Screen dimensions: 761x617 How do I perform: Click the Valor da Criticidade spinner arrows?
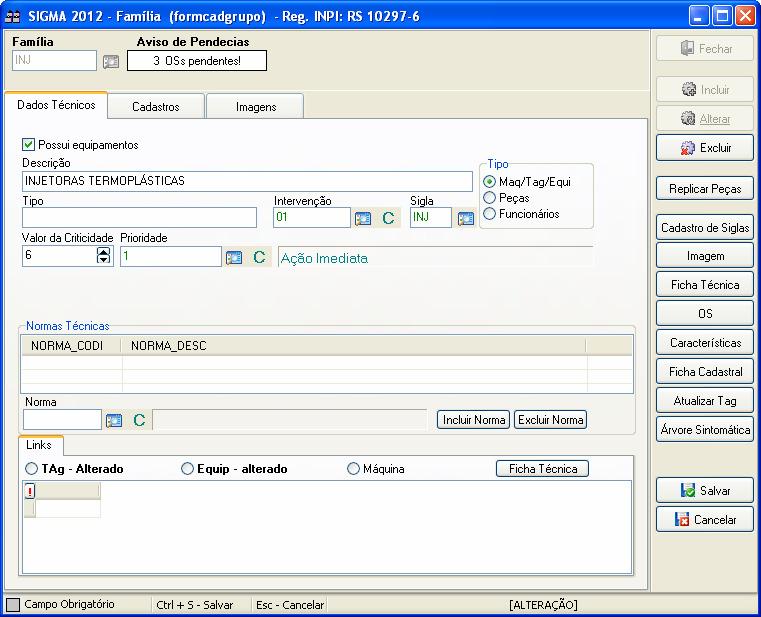pyautogui.click(x=103, y=255)
